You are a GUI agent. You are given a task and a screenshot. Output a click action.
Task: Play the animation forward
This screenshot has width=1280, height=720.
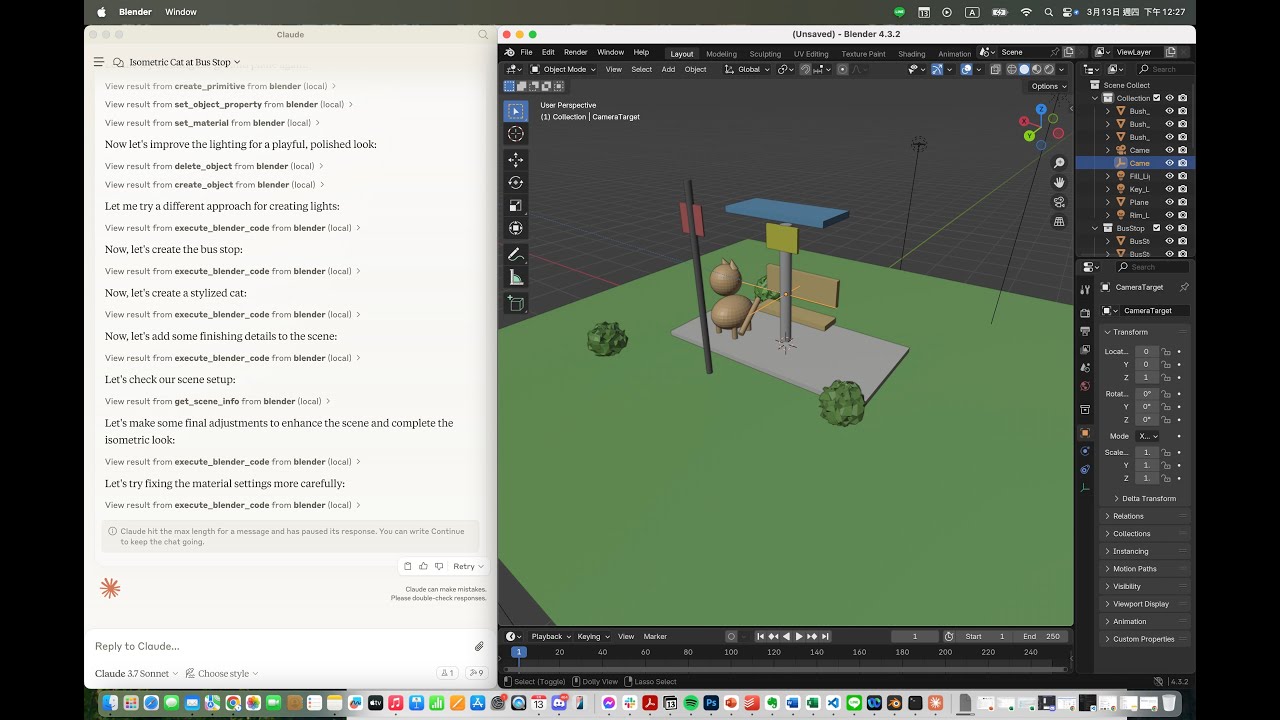click(x=799, y=636)
